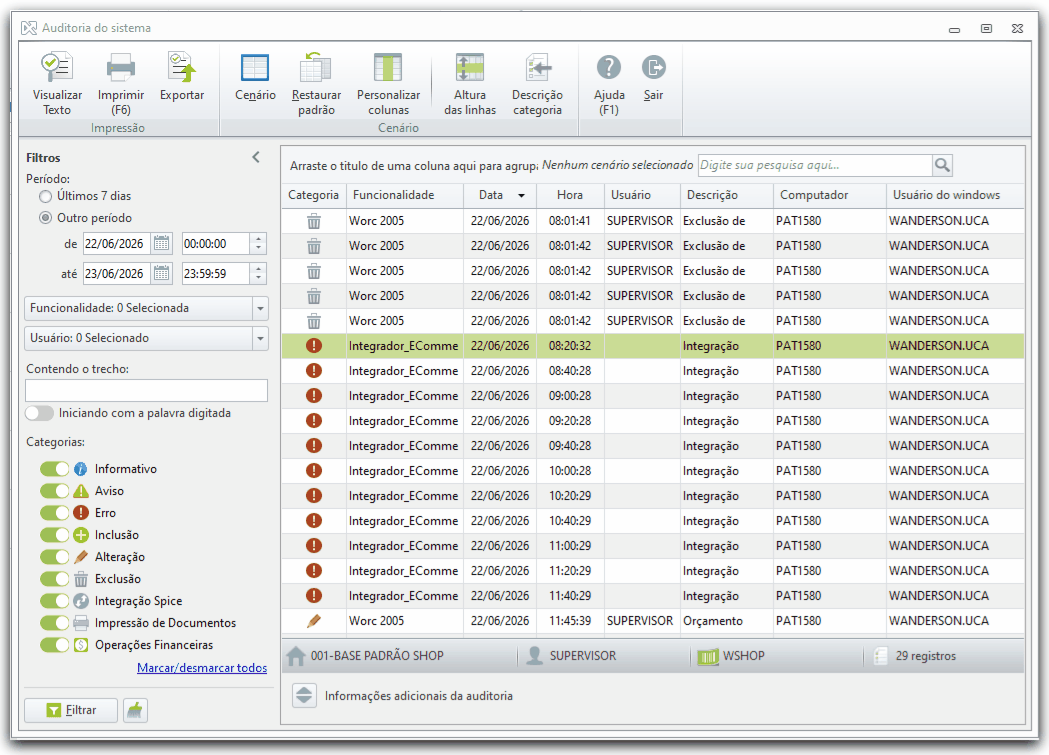The height and width of the screenshot is (755, 1049).
Task: Click the trash icon in 08:01:41 row
Action: pos(314,221)
